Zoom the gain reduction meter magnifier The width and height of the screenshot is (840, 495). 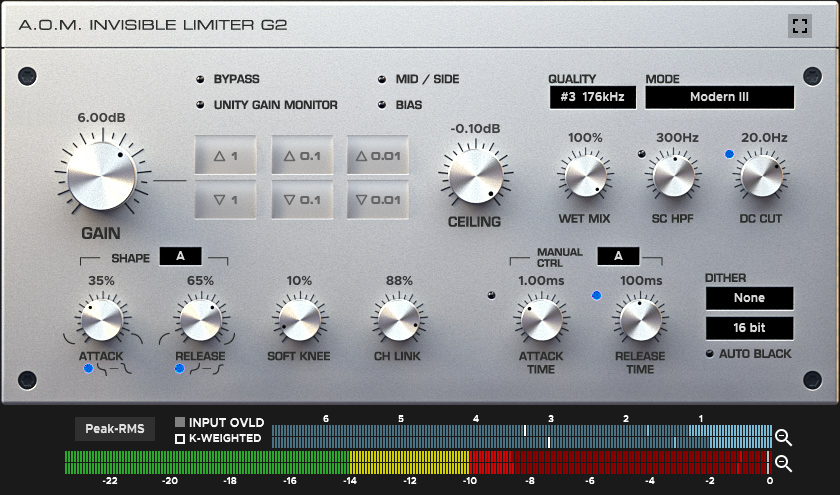pos(783,438)
